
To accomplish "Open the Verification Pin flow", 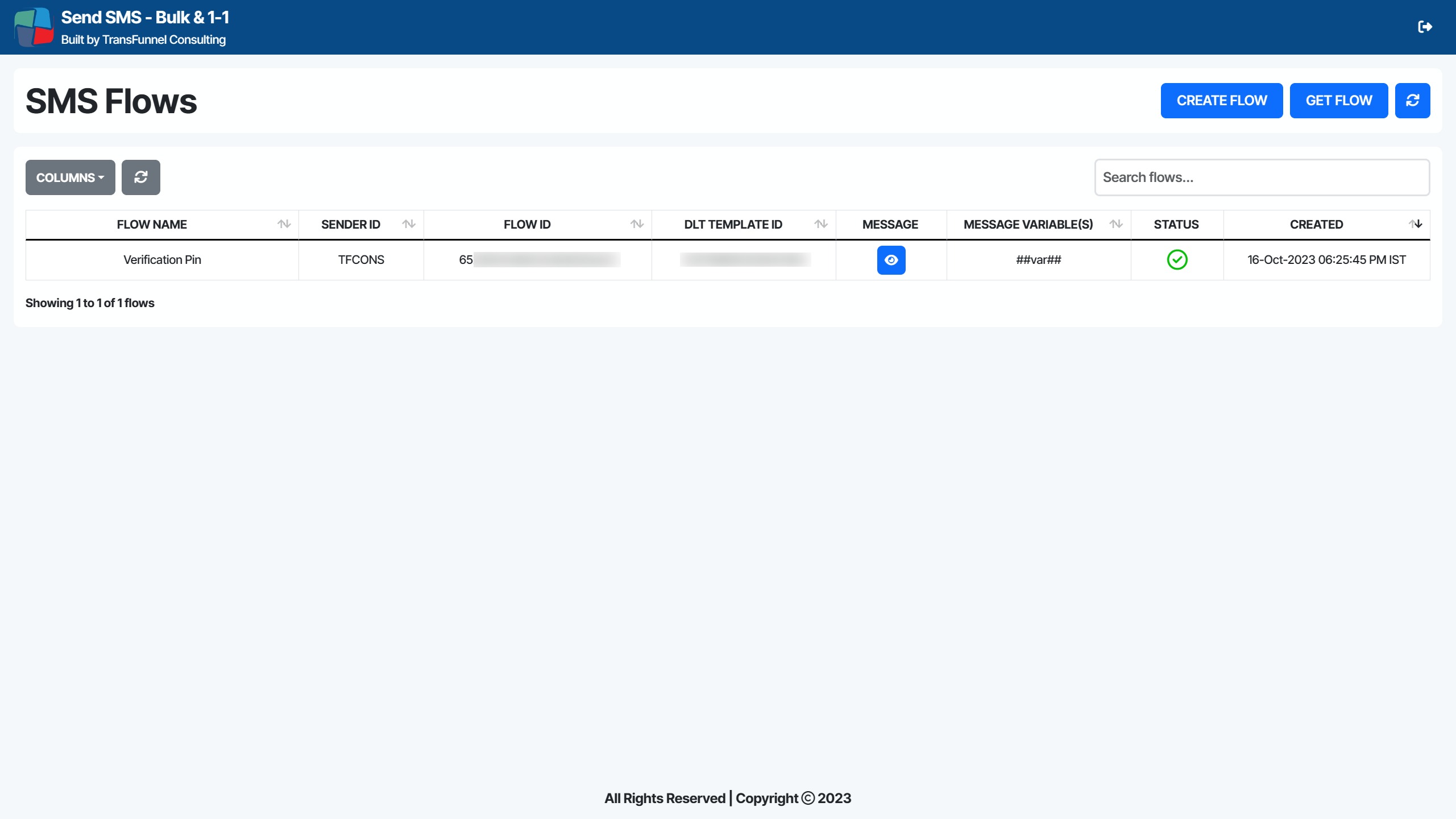I will pyautogui.click(x=162, y=260).
